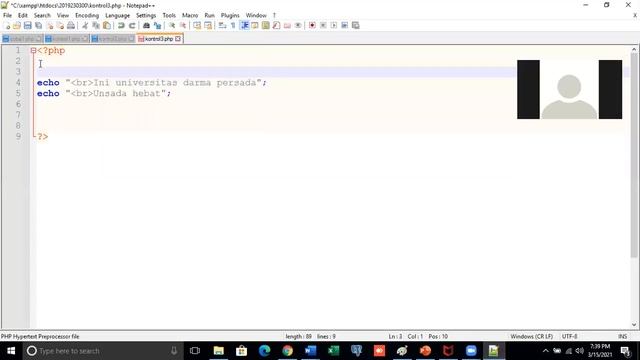The height and width of the screenshot is (360, 640).
Task: Click the Stop Recording macro icon
Action: [x=323, y=25]
